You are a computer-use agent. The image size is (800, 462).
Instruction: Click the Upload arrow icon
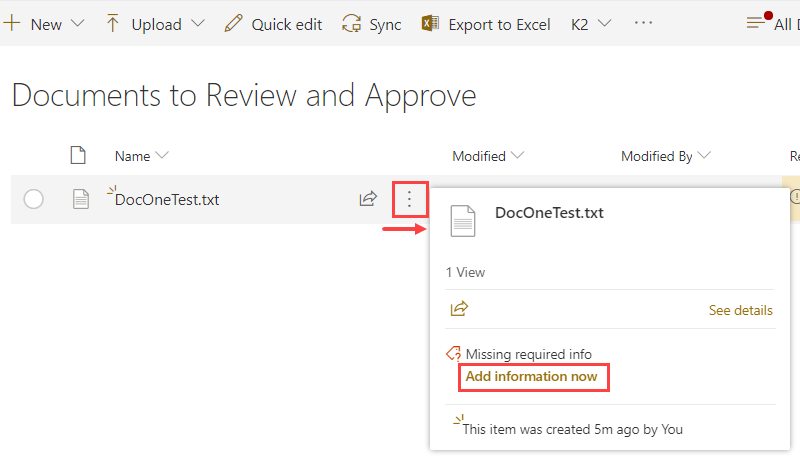(x=112, y=23)
